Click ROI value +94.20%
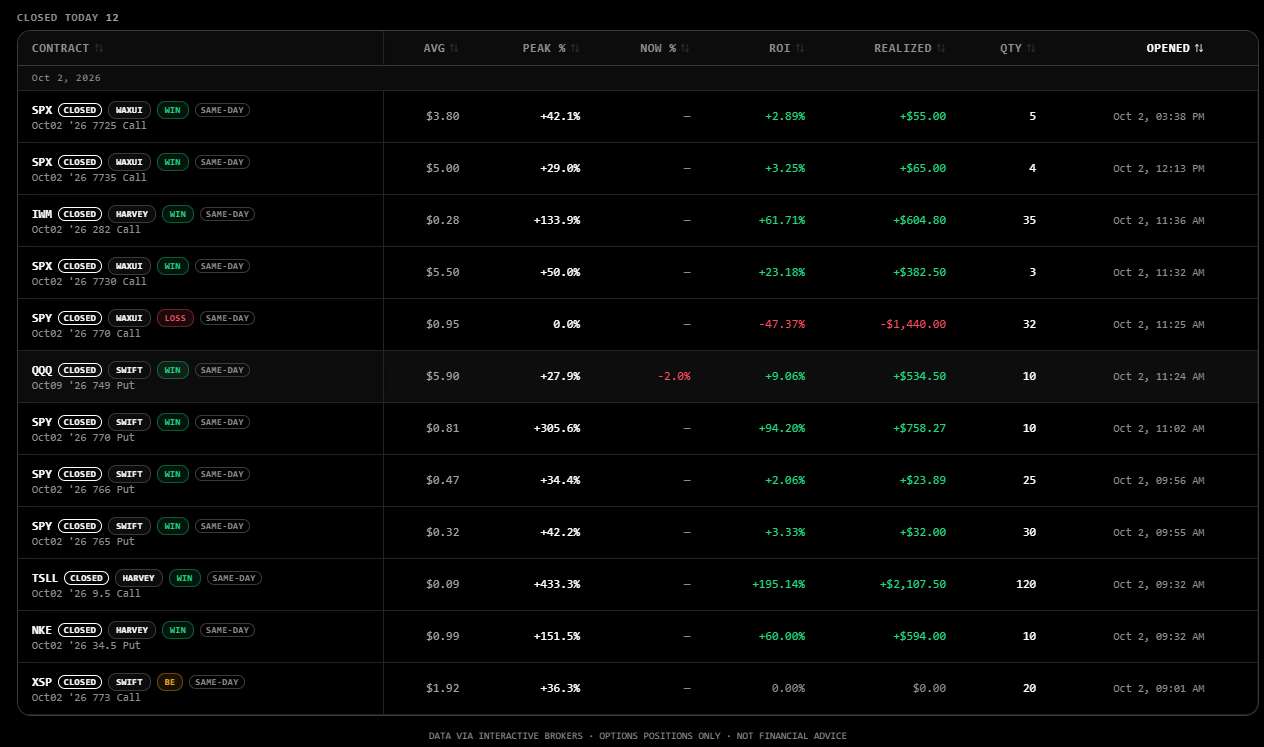This screenshot has height=747, width=1264. tap(781, 428)
